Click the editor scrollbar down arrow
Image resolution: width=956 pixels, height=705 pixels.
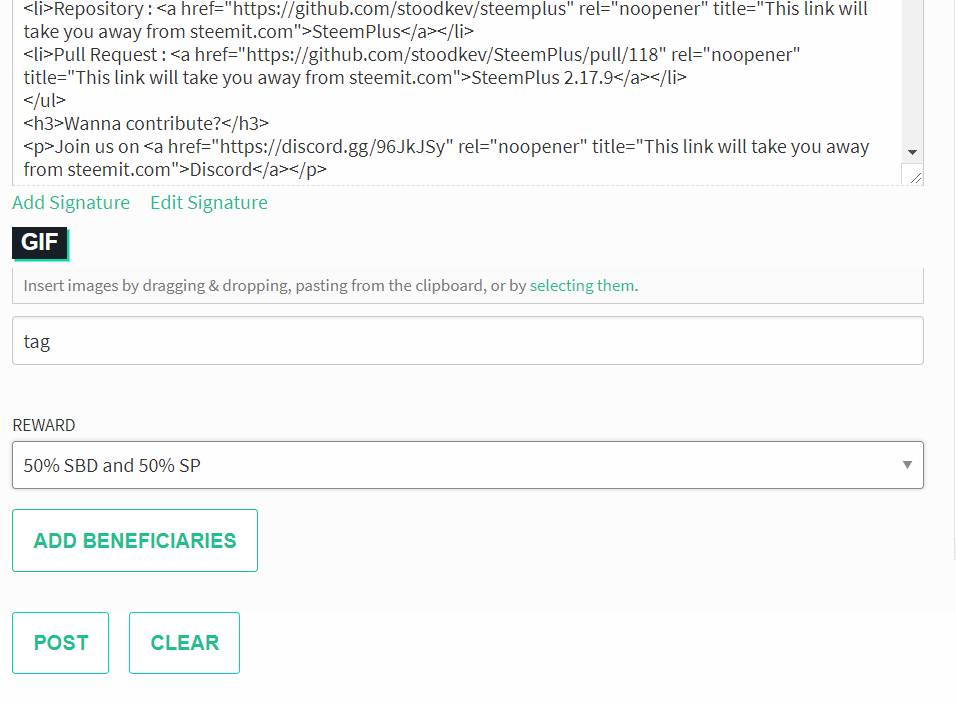912,152
